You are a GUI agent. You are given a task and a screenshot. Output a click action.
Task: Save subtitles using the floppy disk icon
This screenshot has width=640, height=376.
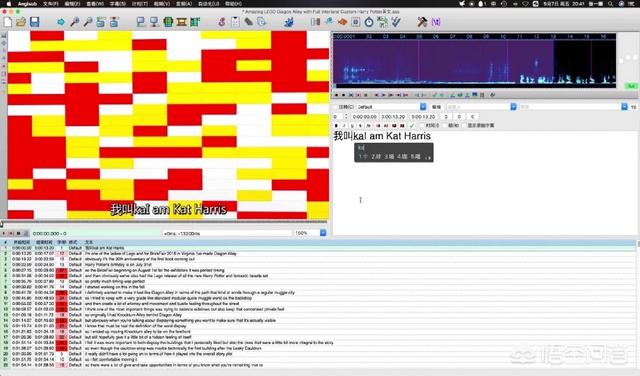pos(35,22)
